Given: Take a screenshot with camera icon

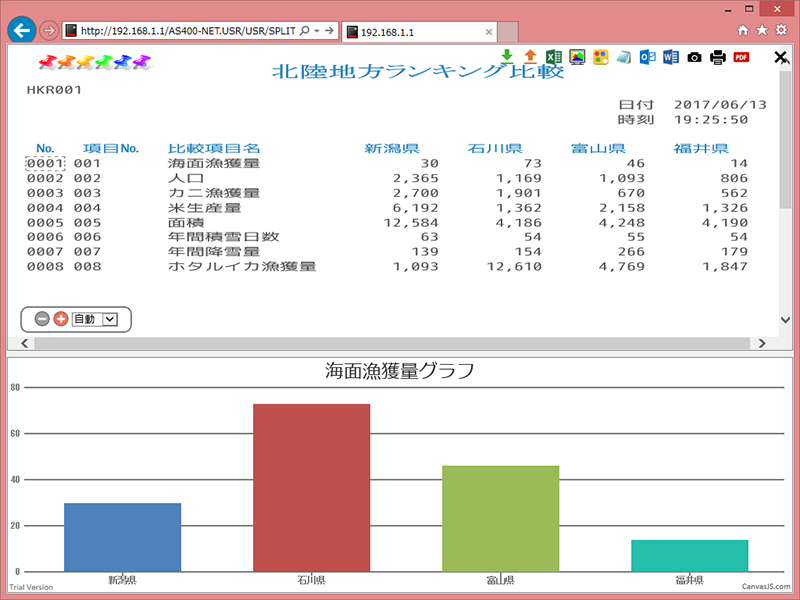Looking at the screenshot, I should pos(694,57).
